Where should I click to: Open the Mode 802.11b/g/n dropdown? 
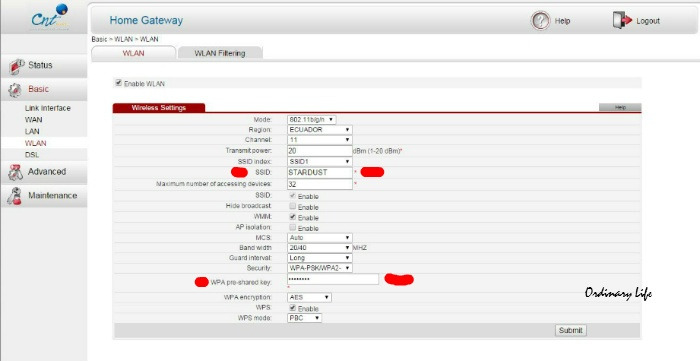coord(312,120)
